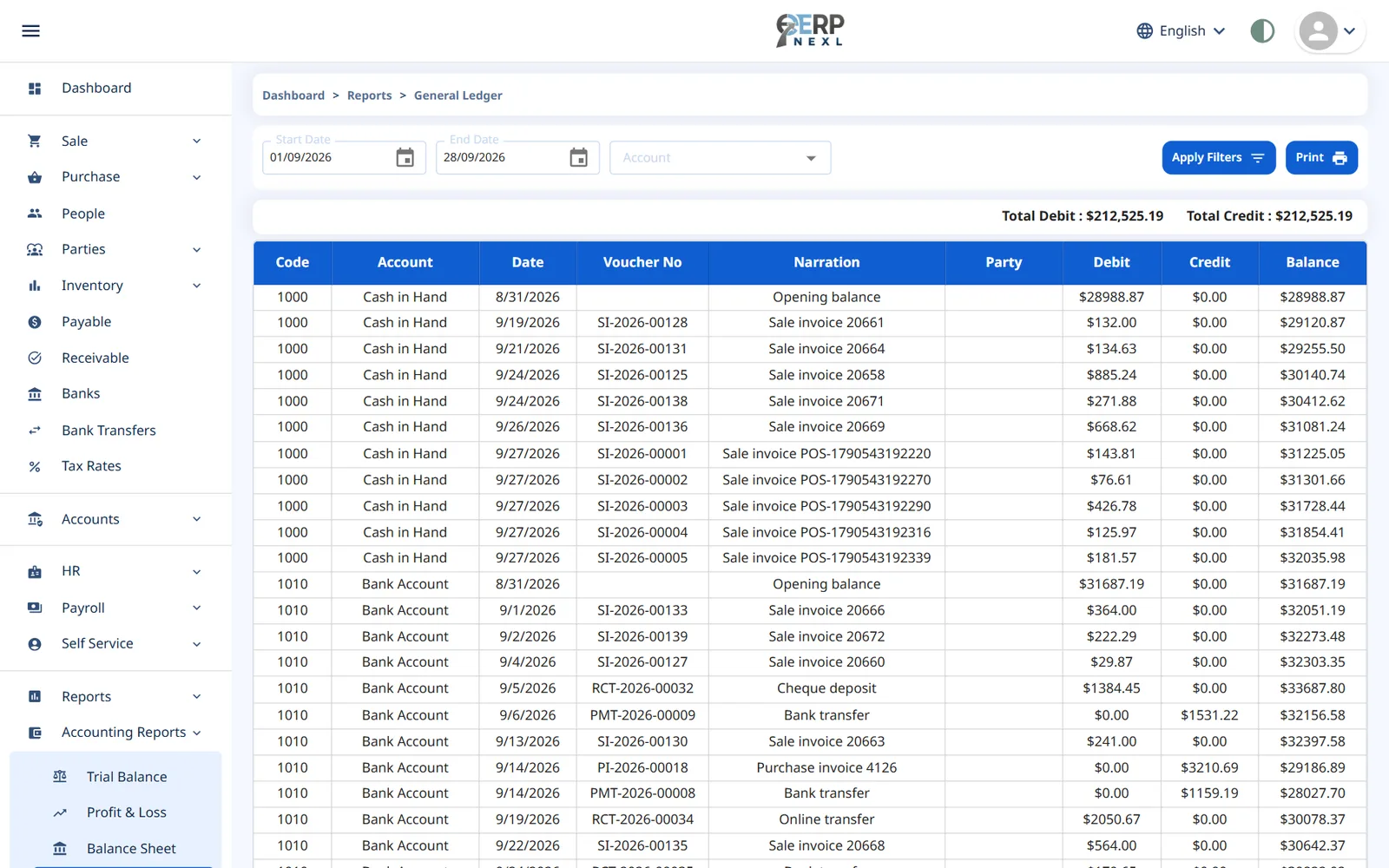Click the Cheque deposit narration cell
This screenshot has width=1389, height=868.
click(x=826, y=688)
